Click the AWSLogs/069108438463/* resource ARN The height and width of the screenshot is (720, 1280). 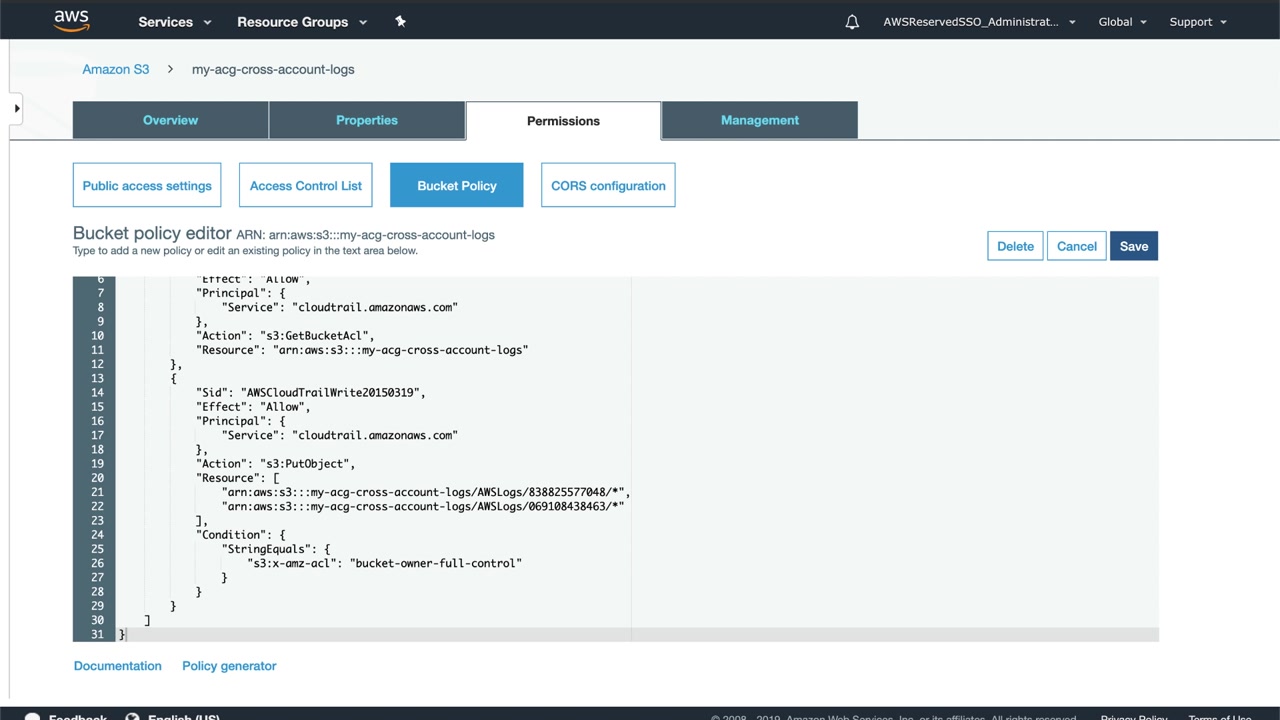click(x=423, y=506)
